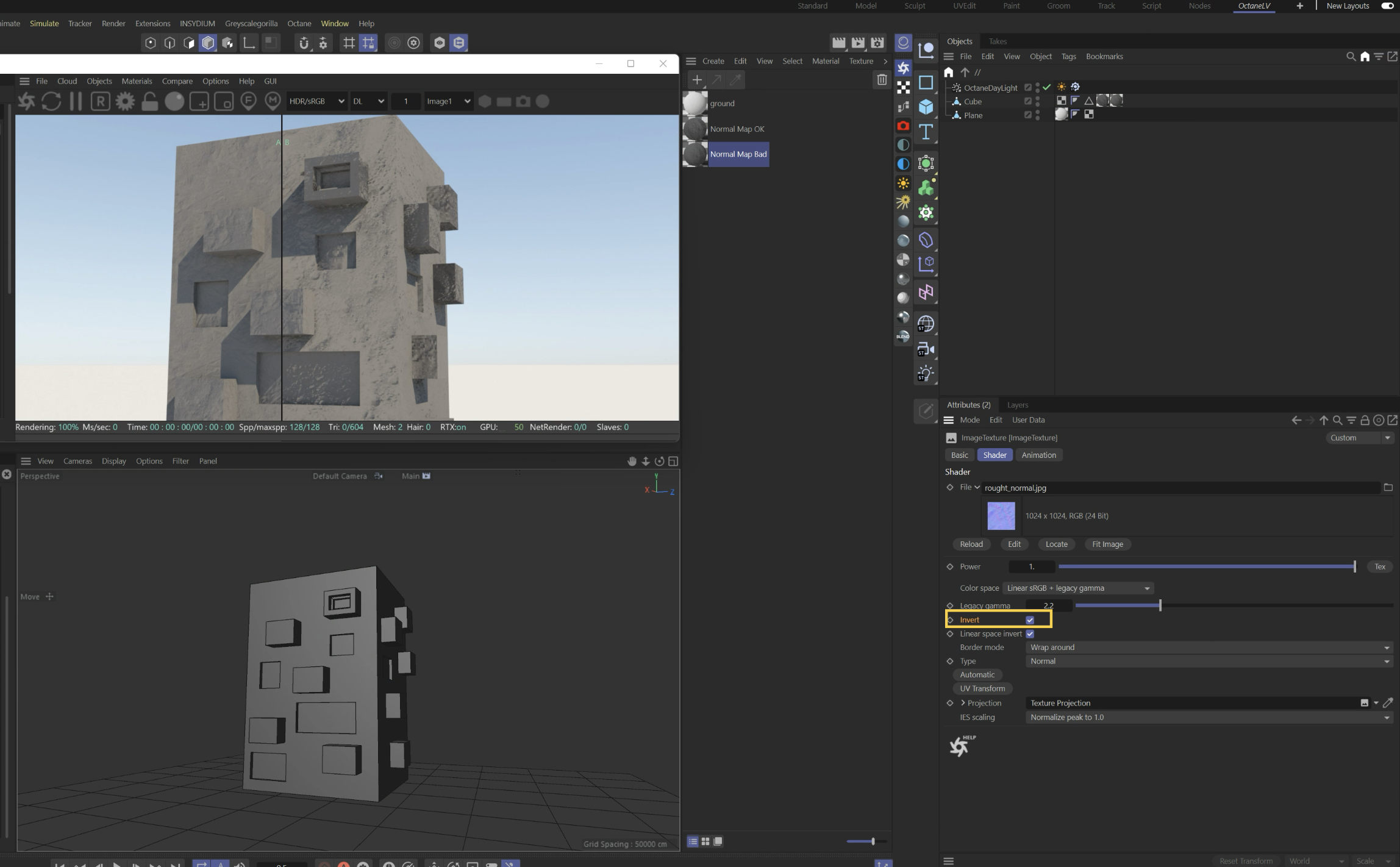Screen dimensions: 1400x867
Task: Uncheck the Invert checkbox
Action: pos(1030,620)
